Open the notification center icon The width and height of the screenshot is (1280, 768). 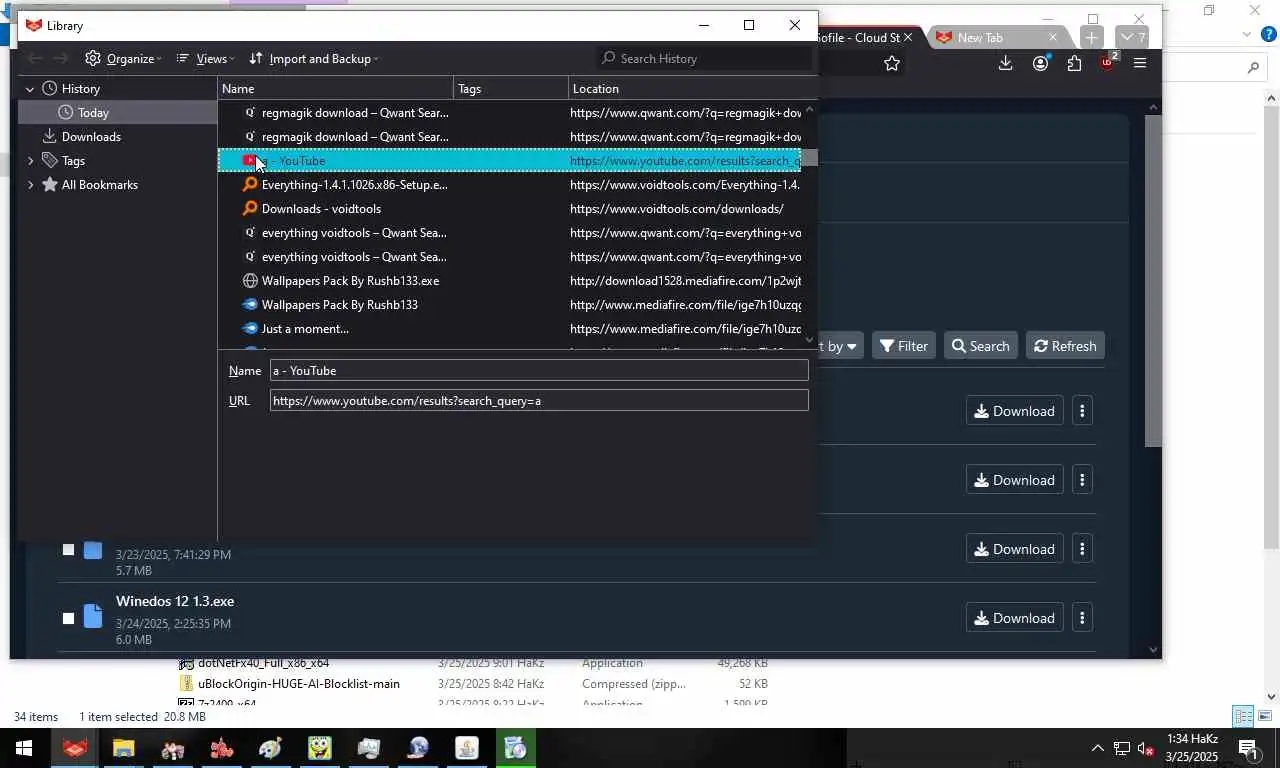[1248, 748]
